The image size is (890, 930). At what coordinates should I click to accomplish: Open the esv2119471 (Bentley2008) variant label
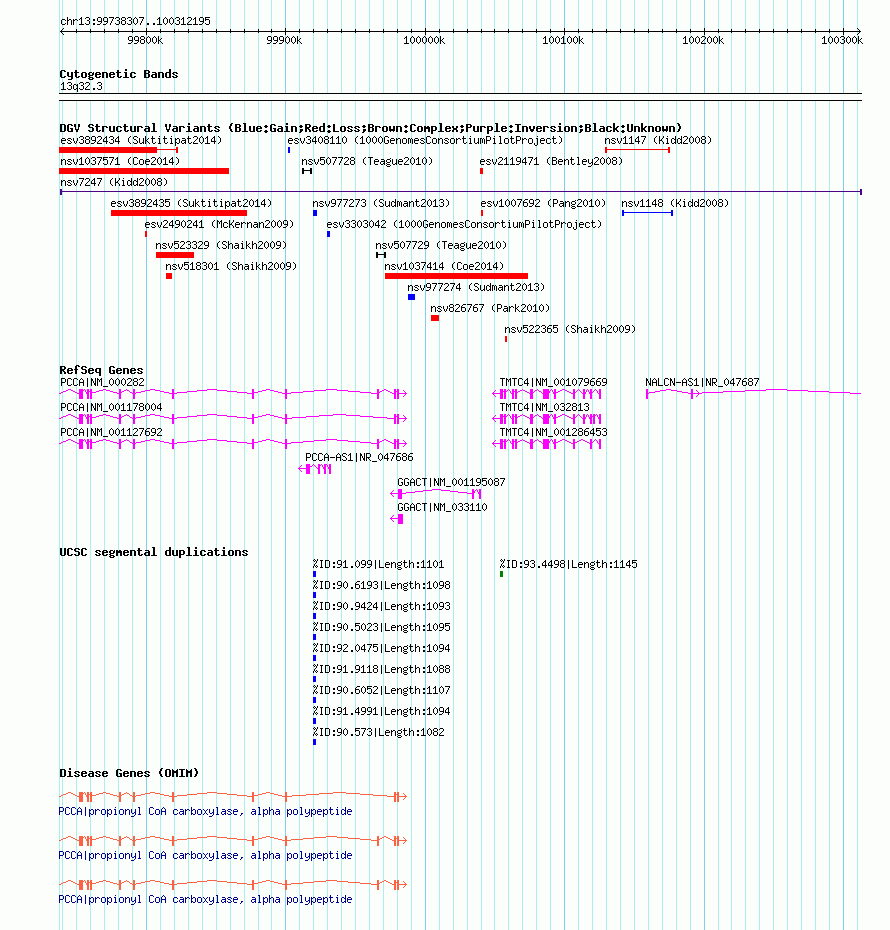tap(551, 162)
